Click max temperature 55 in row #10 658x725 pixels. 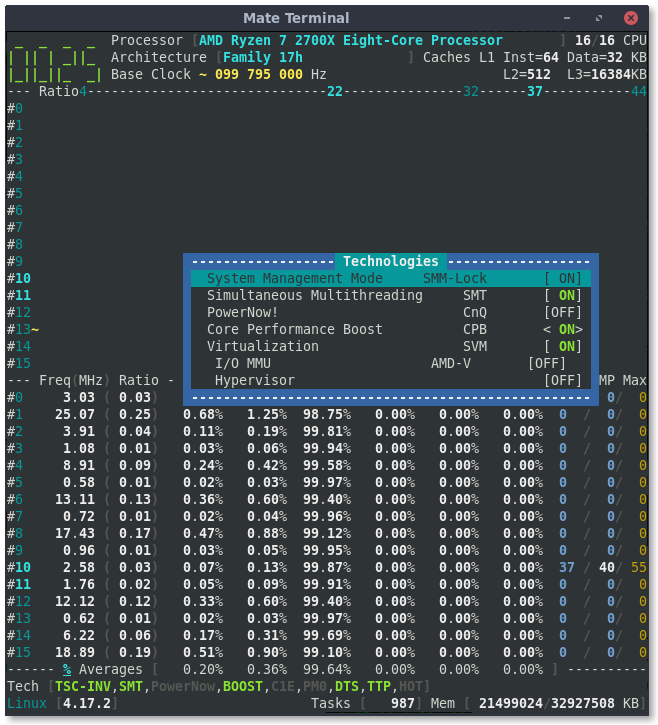pyautogui.click(x=639, y=567)
